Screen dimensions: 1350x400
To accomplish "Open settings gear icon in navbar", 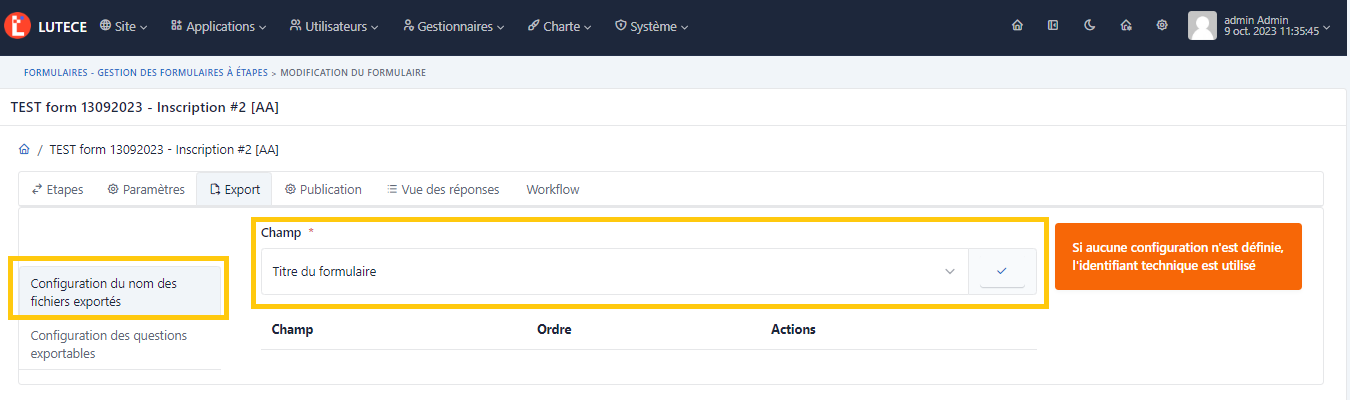I will tap(1161, 26).
